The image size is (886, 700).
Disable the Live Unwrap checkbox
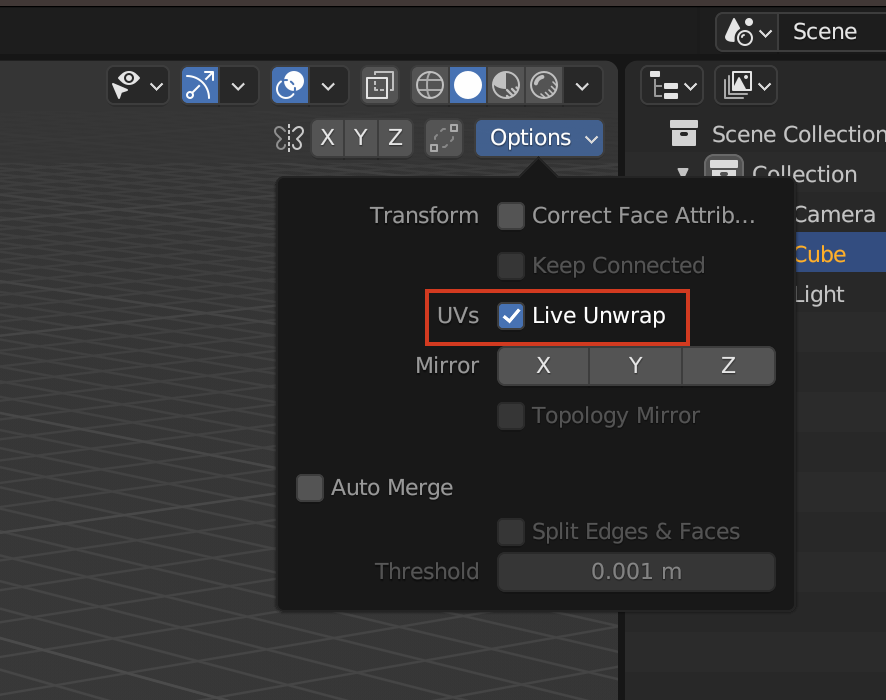(511, 315)
